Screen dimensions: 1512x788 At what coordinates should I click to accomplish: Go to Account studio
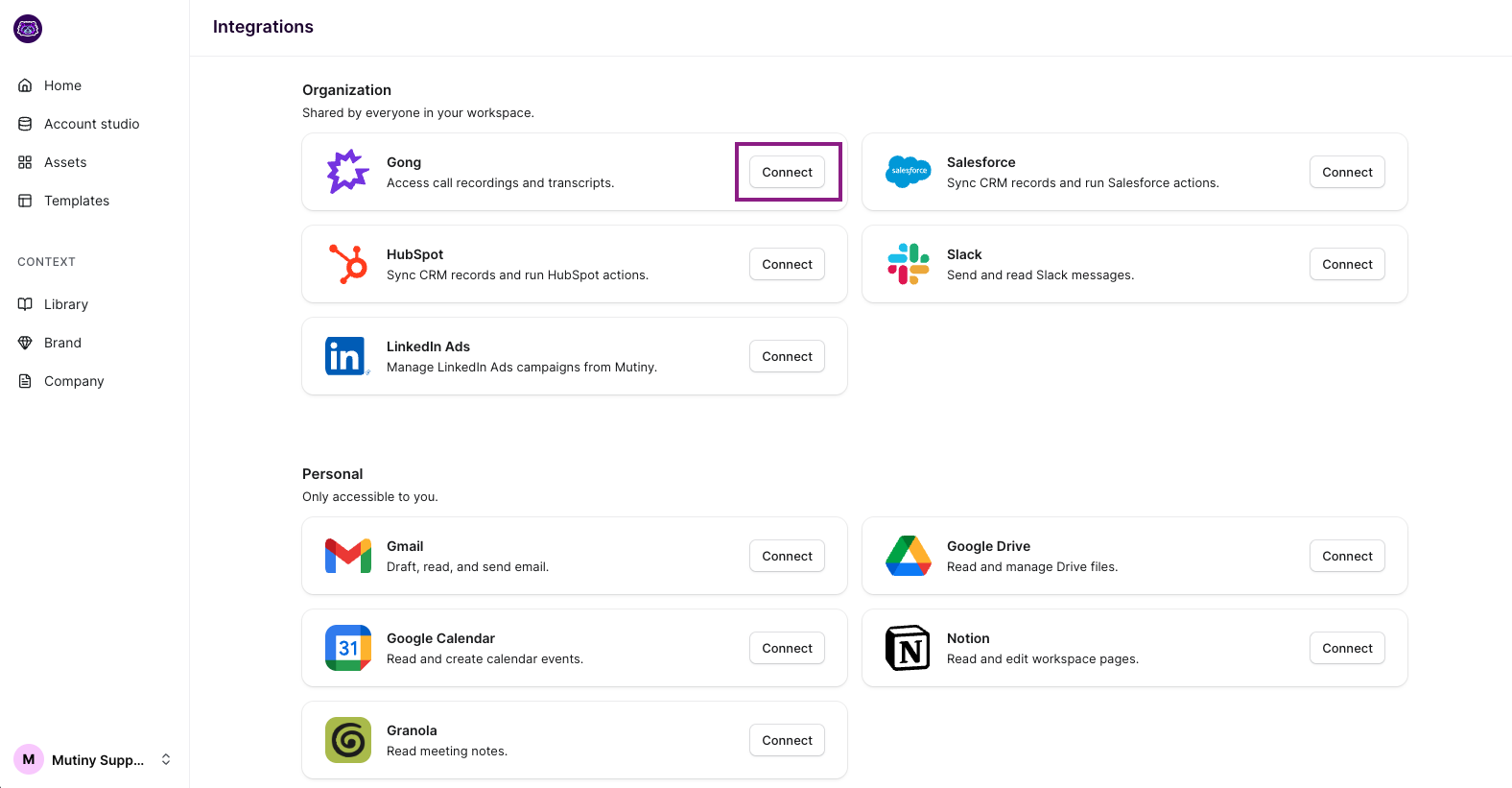[x=94, y=124]
